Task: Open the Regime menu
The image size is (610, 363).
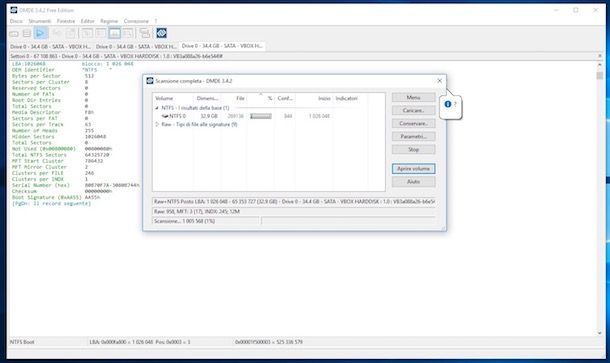Action: click(109, 21)
